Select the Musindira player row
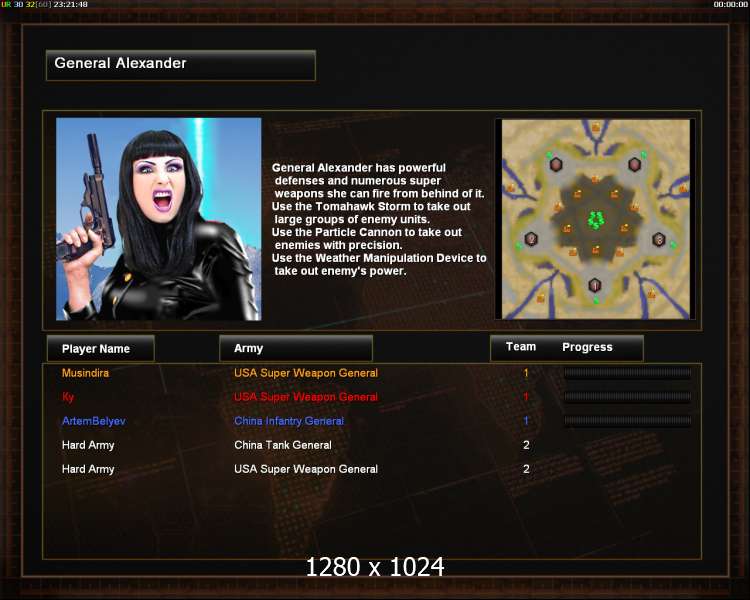 coord(372,373)
